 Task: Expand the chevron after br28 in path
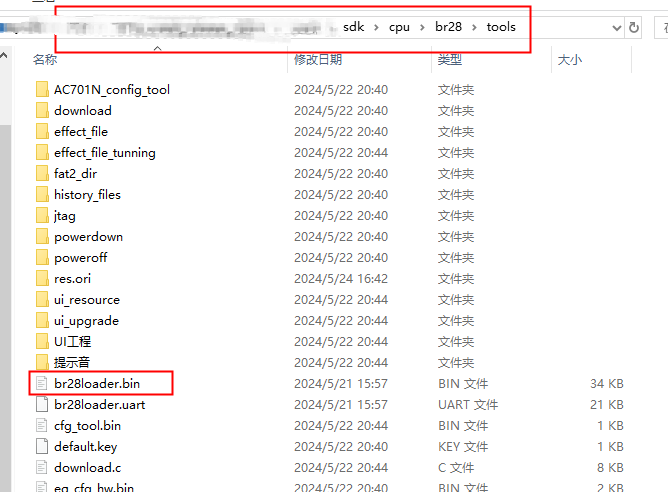pyautogui.click(x=474, y=27)
